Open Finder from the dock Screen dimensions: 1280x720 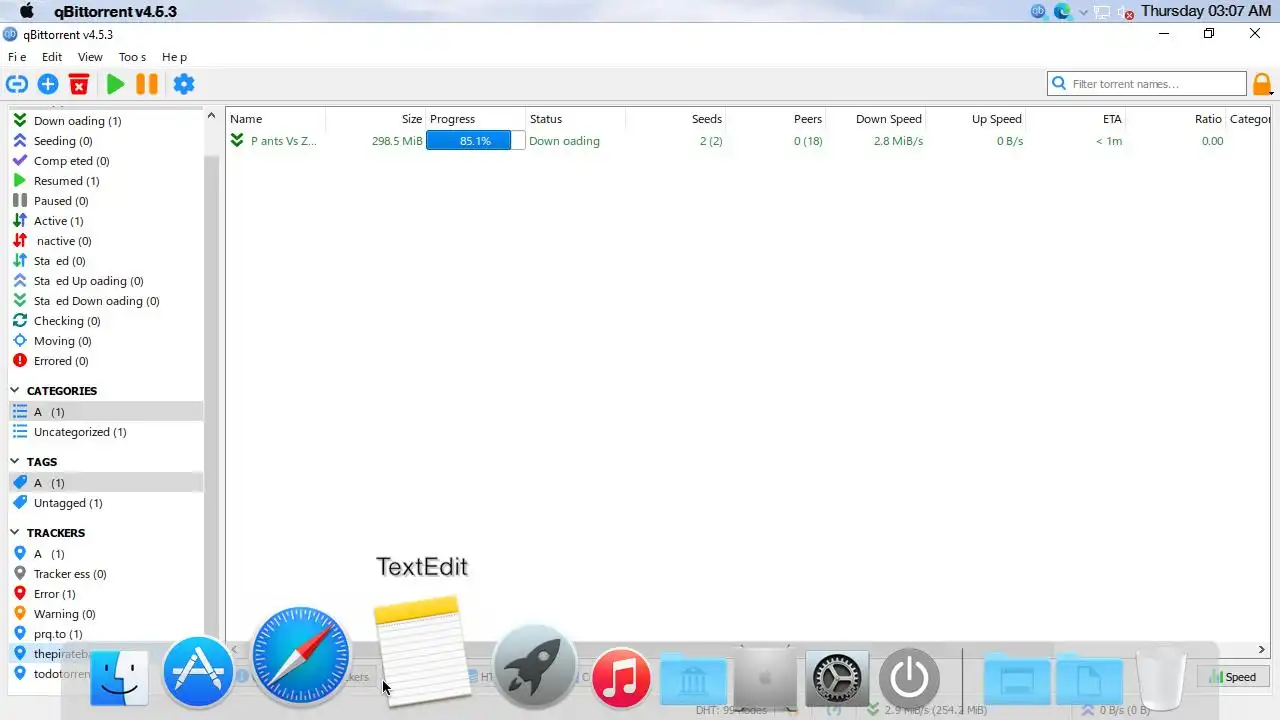pyautogui.click(x=120, y=678)
